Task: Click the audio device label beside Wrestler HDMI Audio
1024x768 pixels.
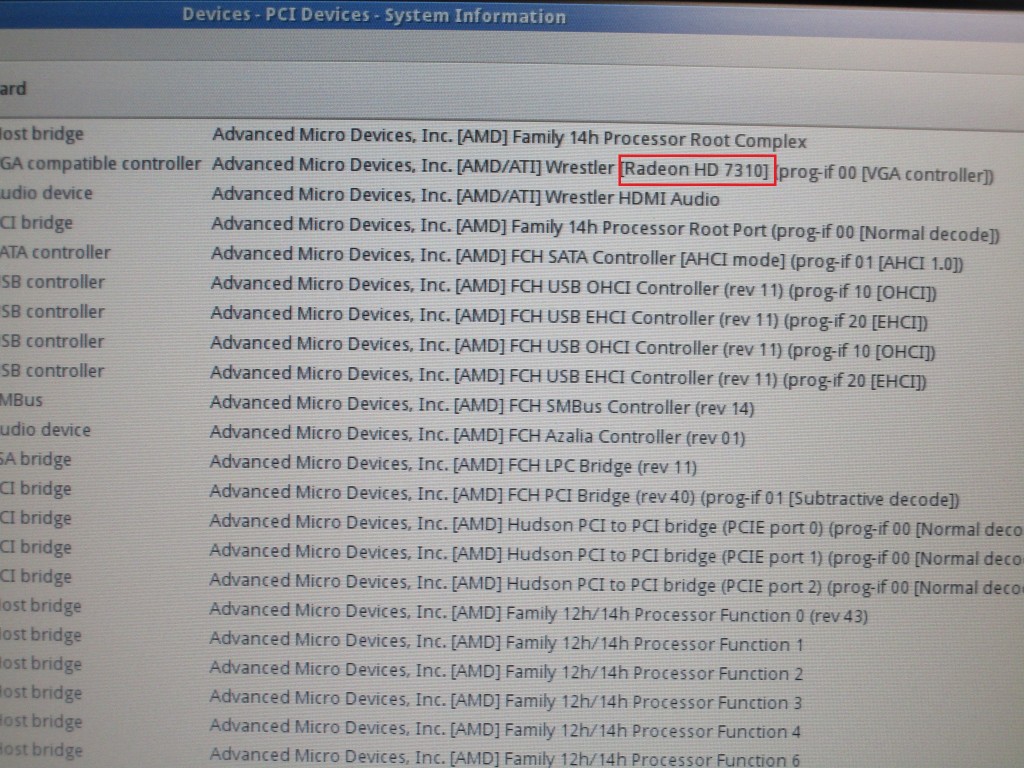Action: pos(46,193)
